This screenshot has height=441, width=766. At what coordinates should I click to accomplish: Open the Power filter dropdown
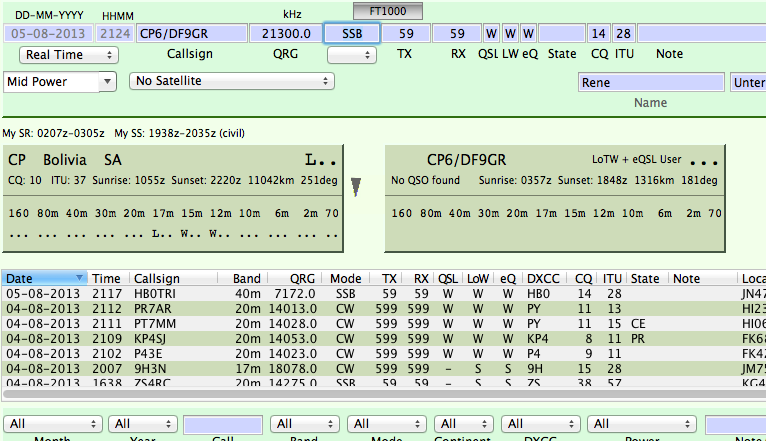point(641,424)
